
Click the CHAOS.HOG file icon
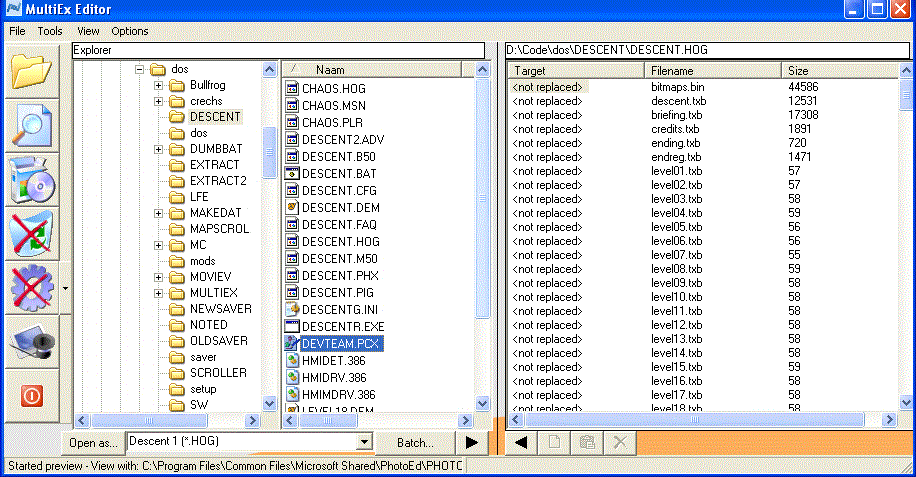click(x=292, y=88)
